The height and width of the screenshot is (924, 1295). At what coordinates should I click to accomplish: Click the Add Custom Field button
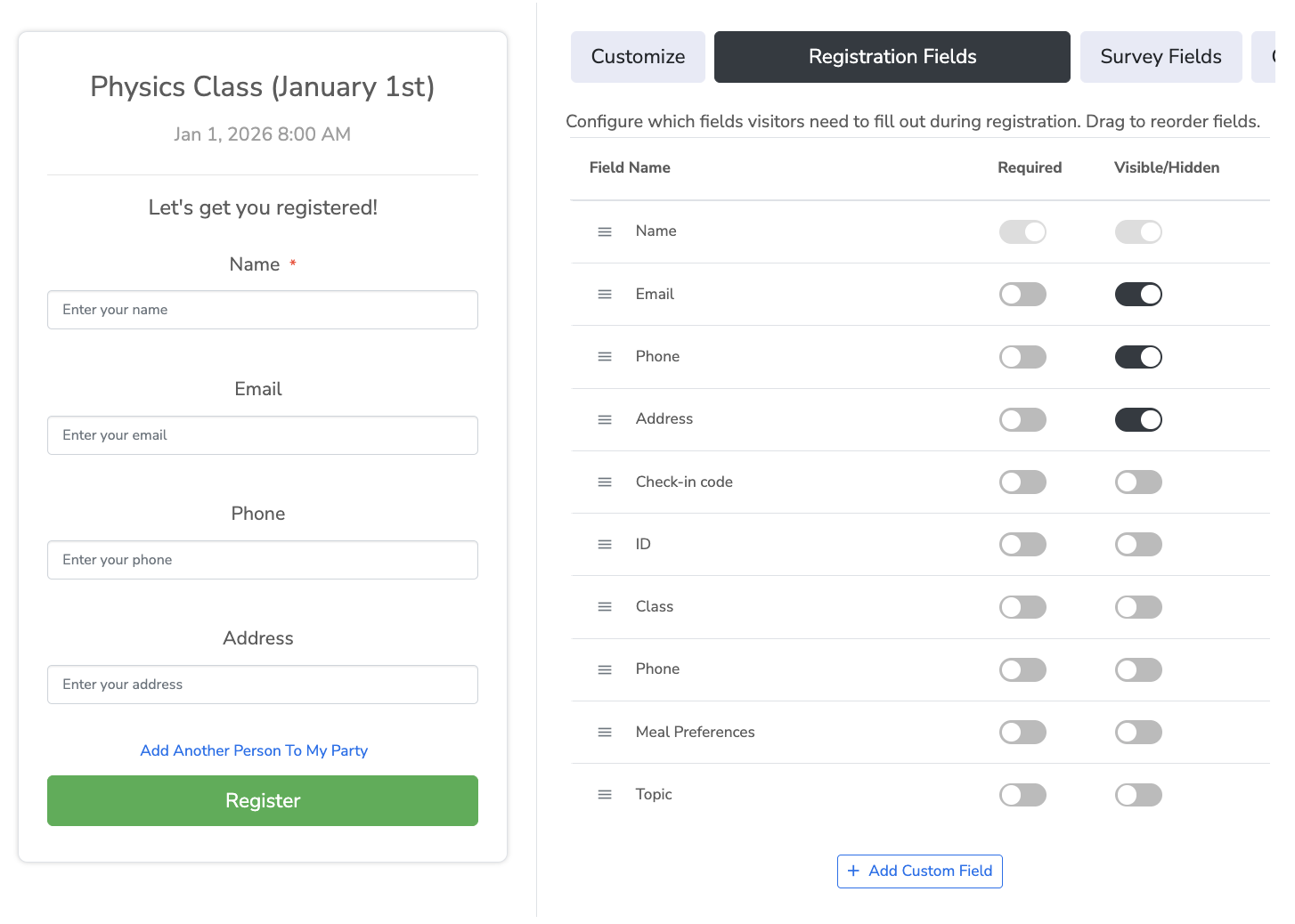click(919, 871)
